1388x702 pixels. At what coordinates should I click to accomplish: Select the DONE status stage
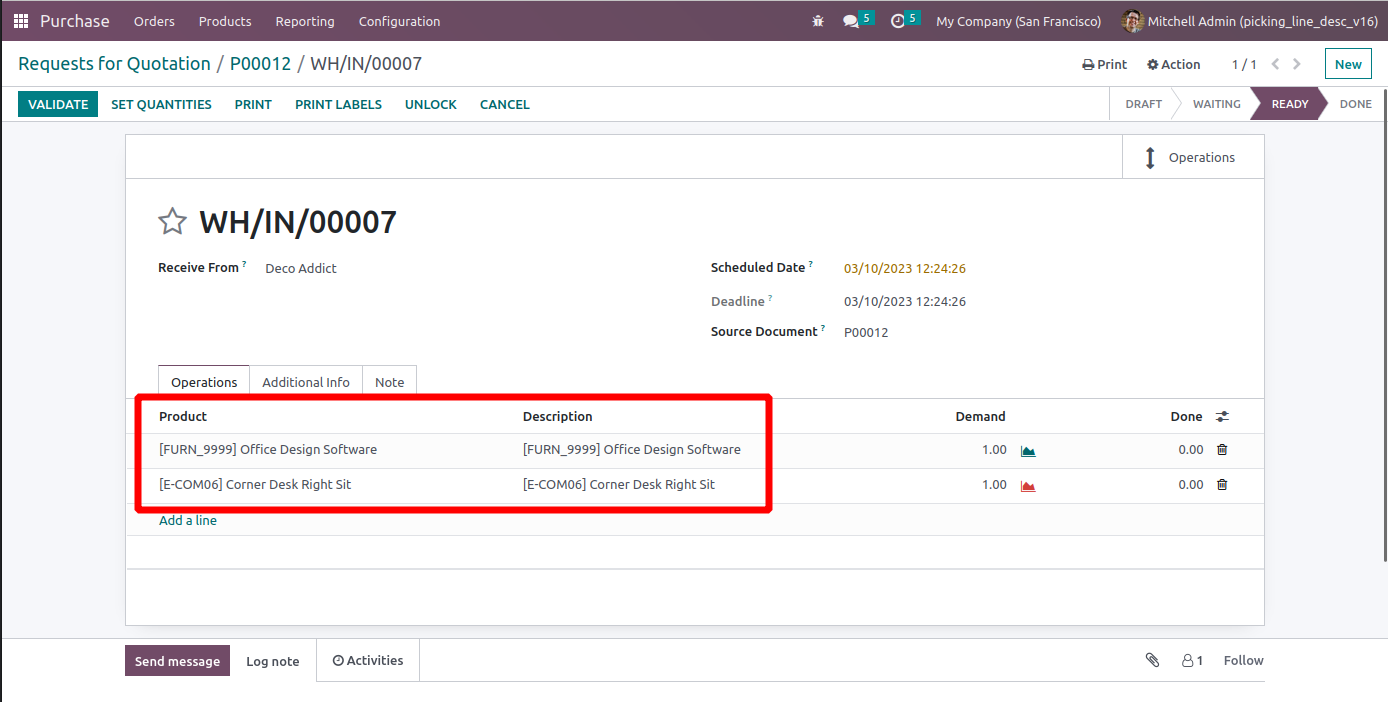tap(1355, 104)
